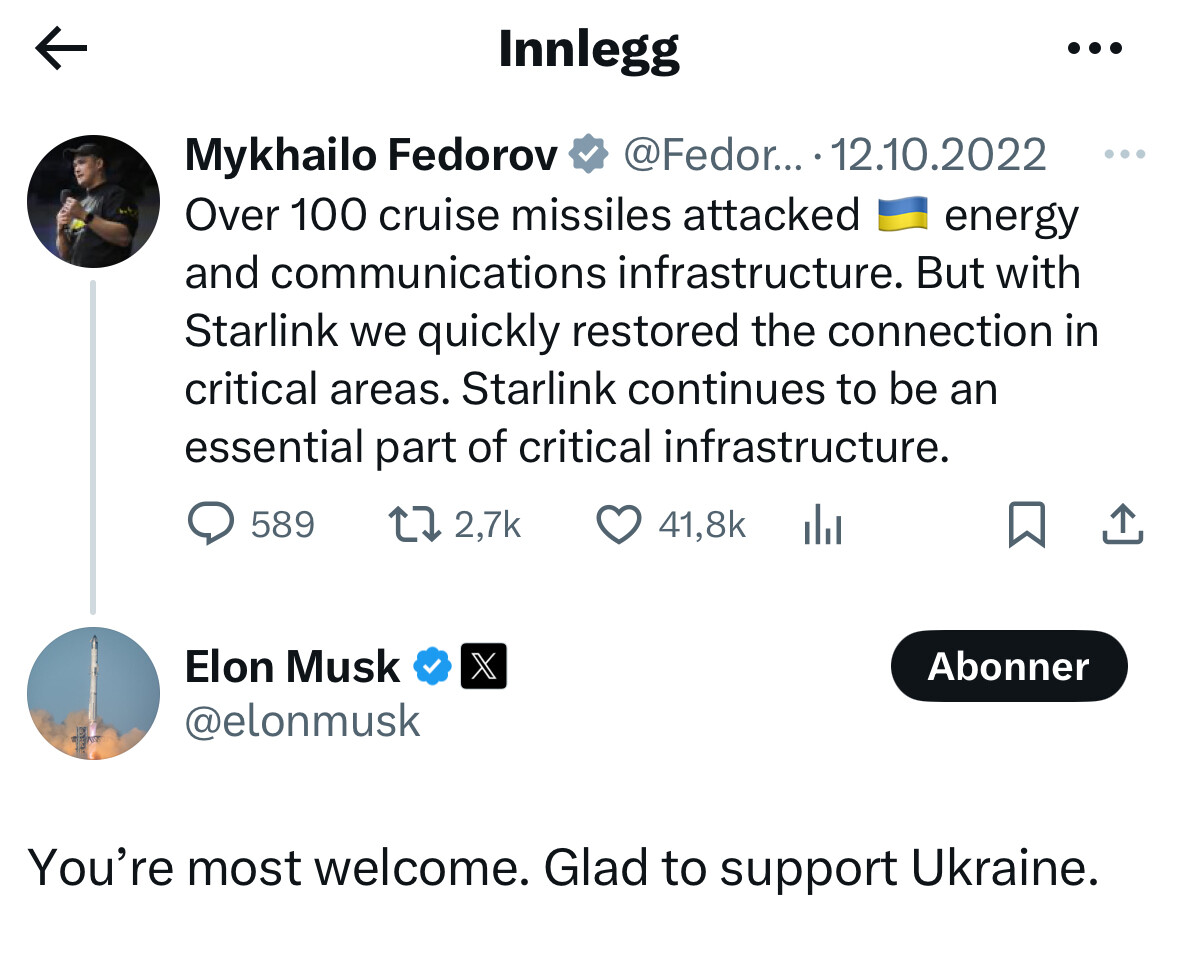Click the X affiliation badge icon
Viewport: 1179px width, 977px height.
[x=483, y=667]
